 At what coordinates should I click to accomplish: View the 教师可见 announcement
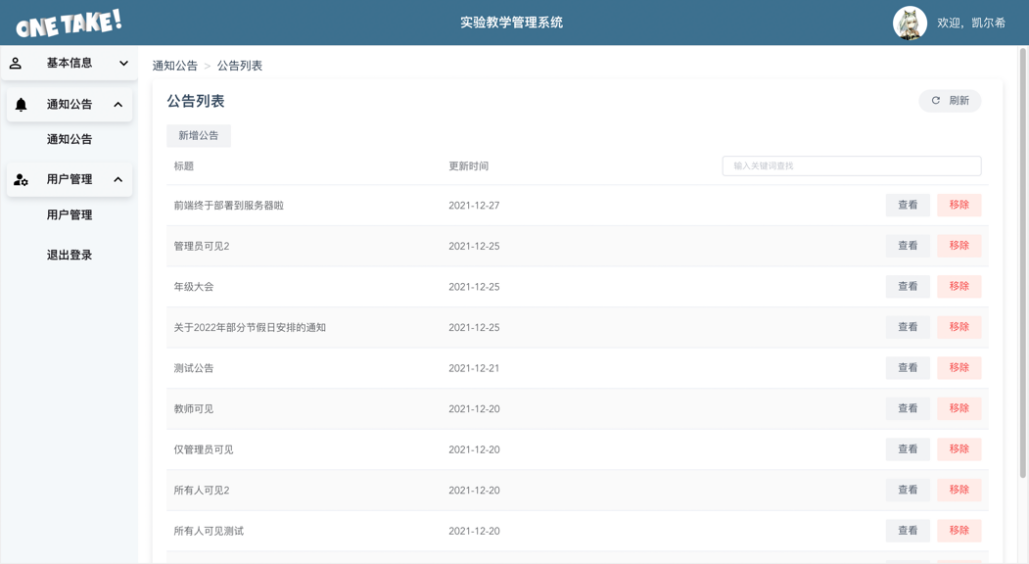(908, 408)
